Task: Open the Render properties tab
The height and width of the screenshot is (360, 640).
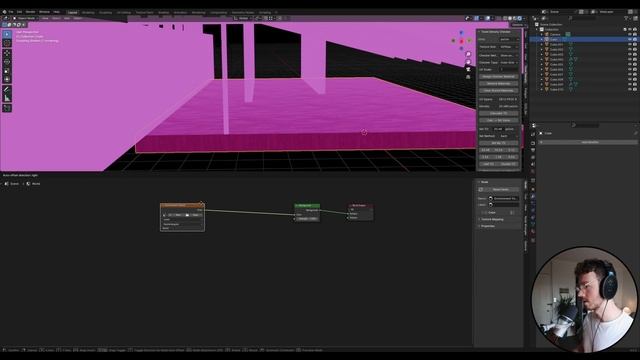Action: (533, 143)
